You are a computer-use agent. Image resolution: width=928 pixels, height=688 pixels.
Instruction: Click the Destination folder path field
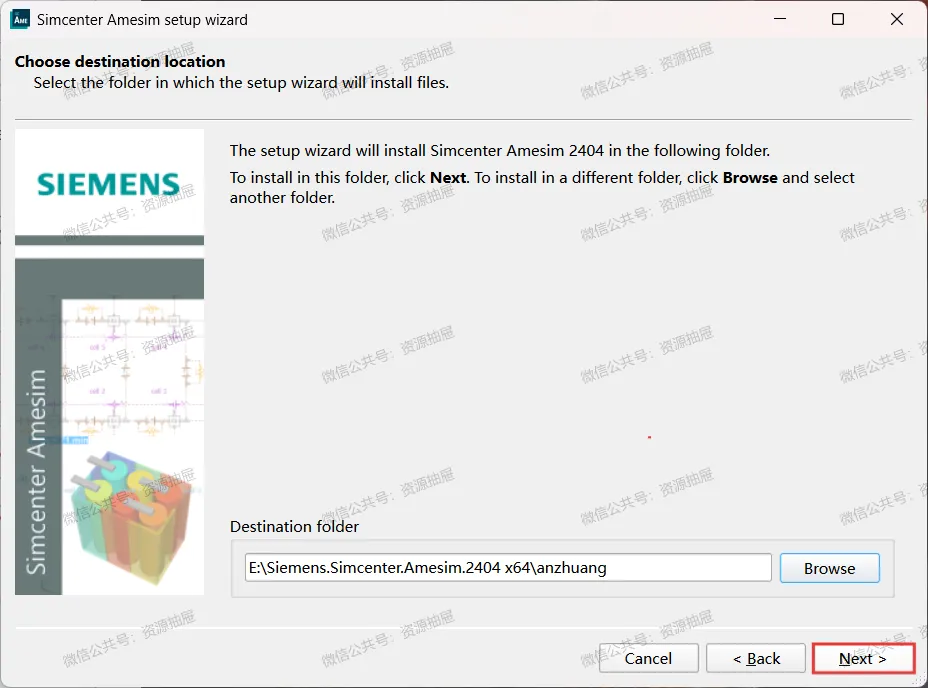click(x=508, y=568)
